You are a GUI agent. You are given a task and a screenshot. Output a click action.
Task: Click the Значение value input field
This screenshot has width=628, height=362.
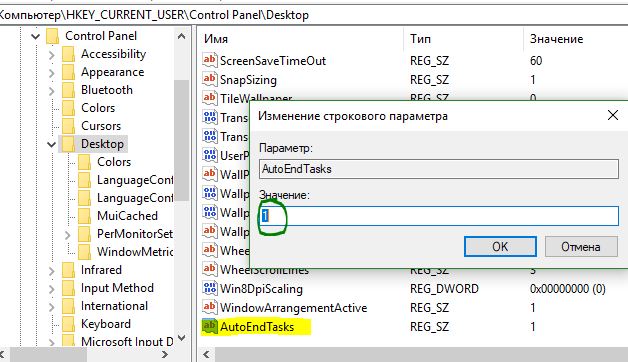point(439,216)
